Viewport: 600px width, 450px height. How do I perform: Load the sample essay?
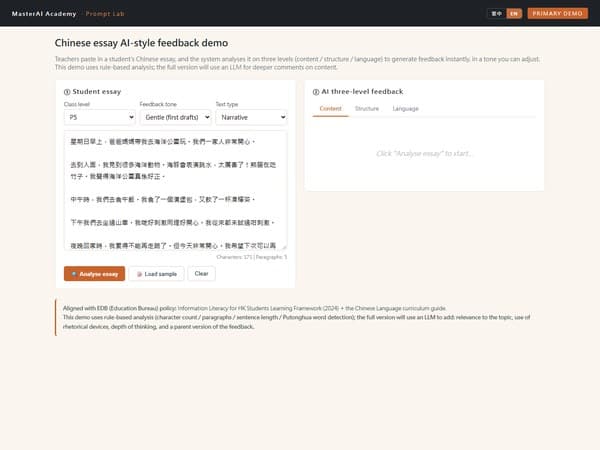click(157, 274)
